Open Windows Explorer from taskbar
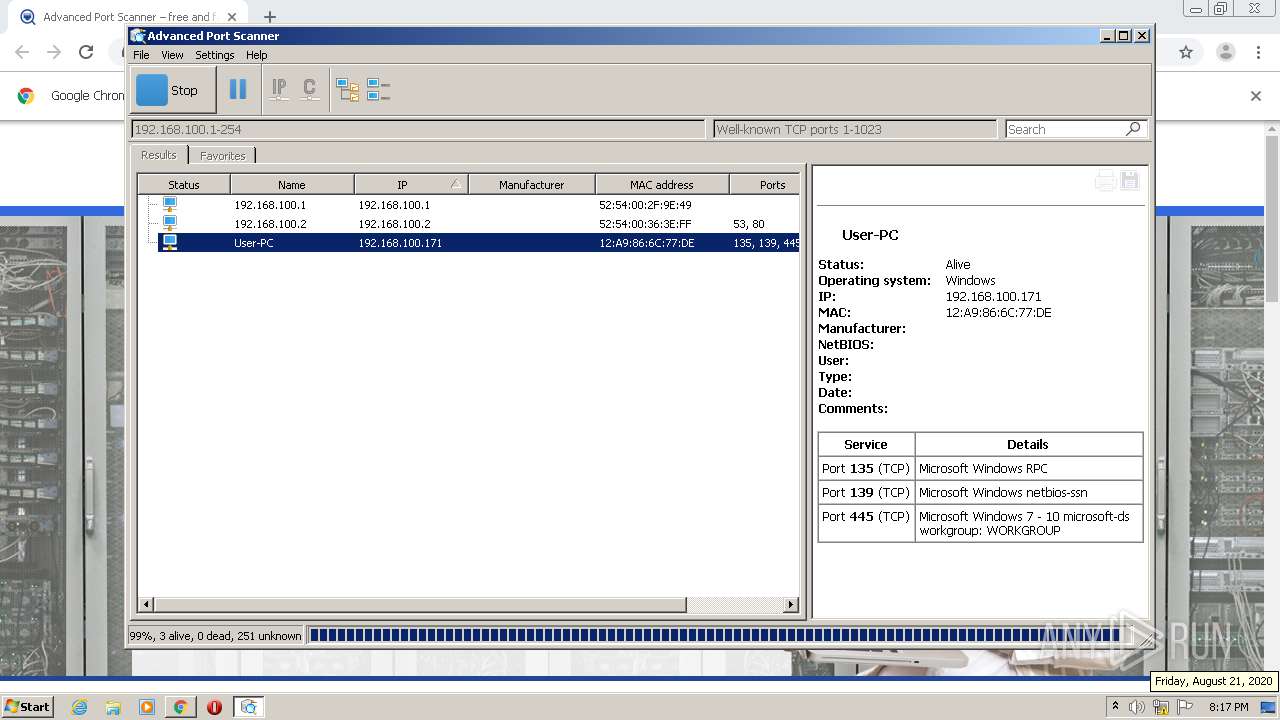The height and width of the screenshot is (720, 1280). 113,707
